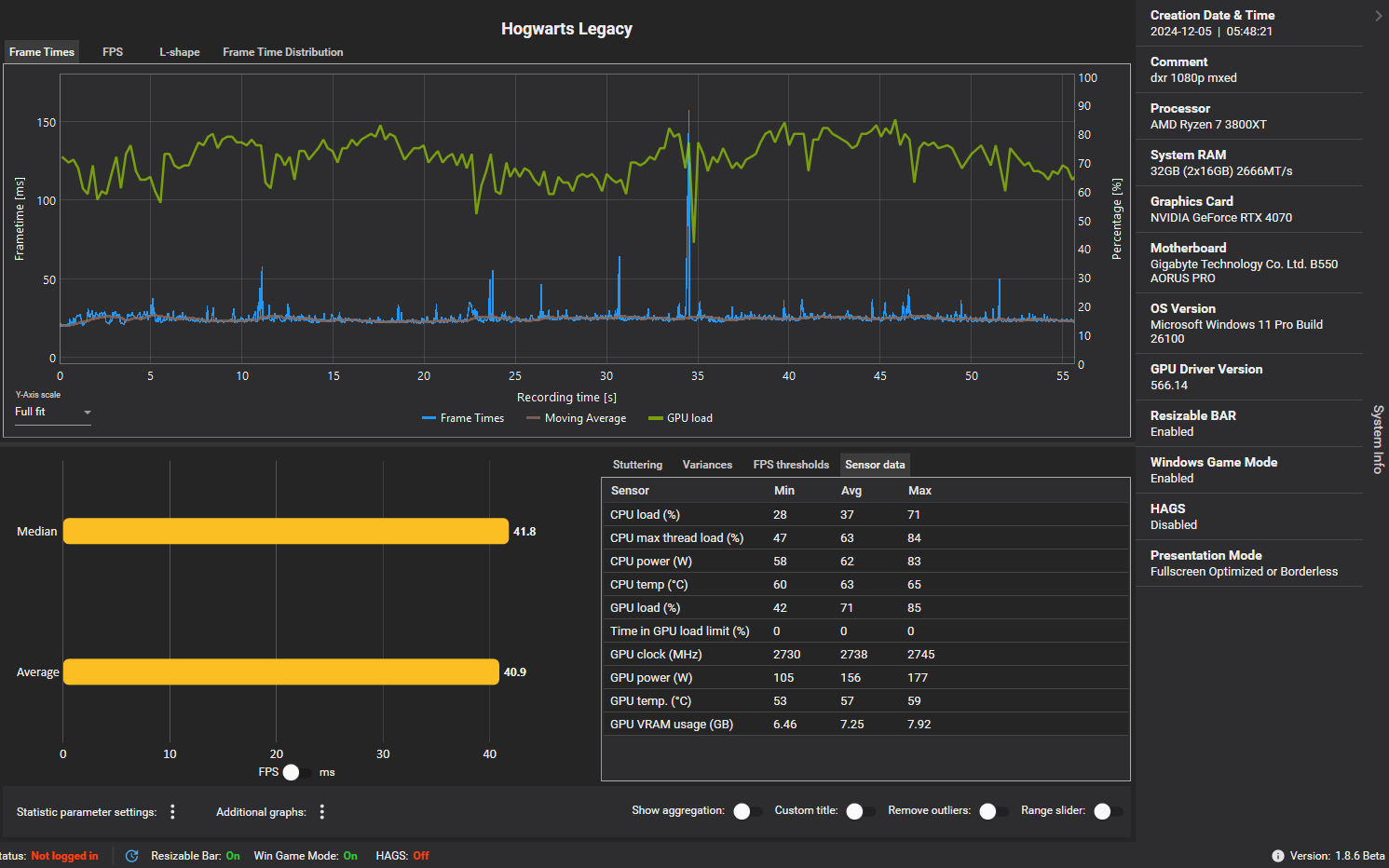Select the Sensor data tab
The image size is (1389, 868).
click(x=875, y=465)
